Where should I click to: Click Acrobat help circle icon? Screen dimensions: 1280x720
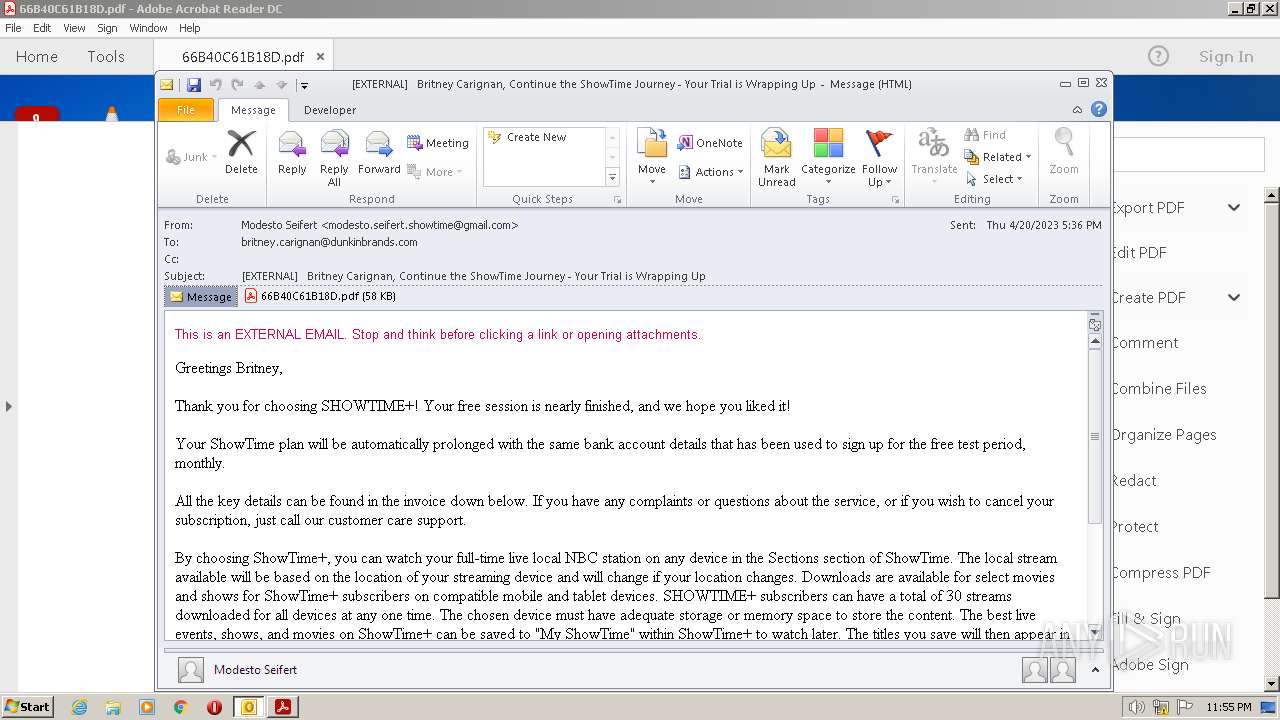click(x=1158, y=57)
